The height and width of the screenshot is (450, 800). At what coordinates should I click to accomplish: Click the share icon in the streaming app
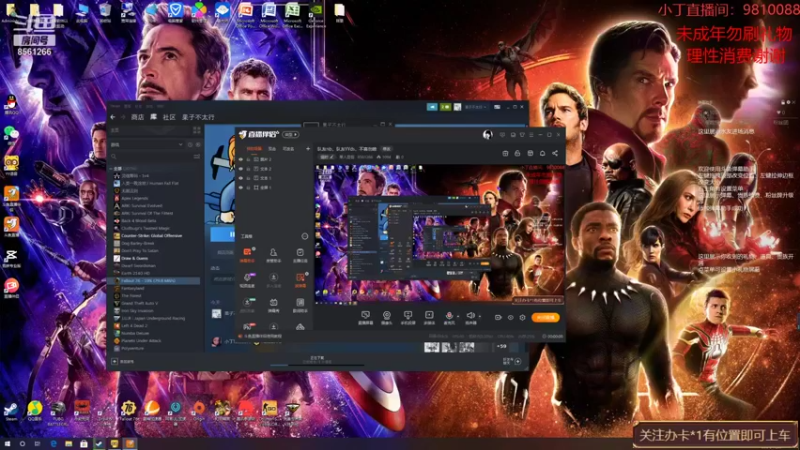pyautogui.click(x=555, y=153)
